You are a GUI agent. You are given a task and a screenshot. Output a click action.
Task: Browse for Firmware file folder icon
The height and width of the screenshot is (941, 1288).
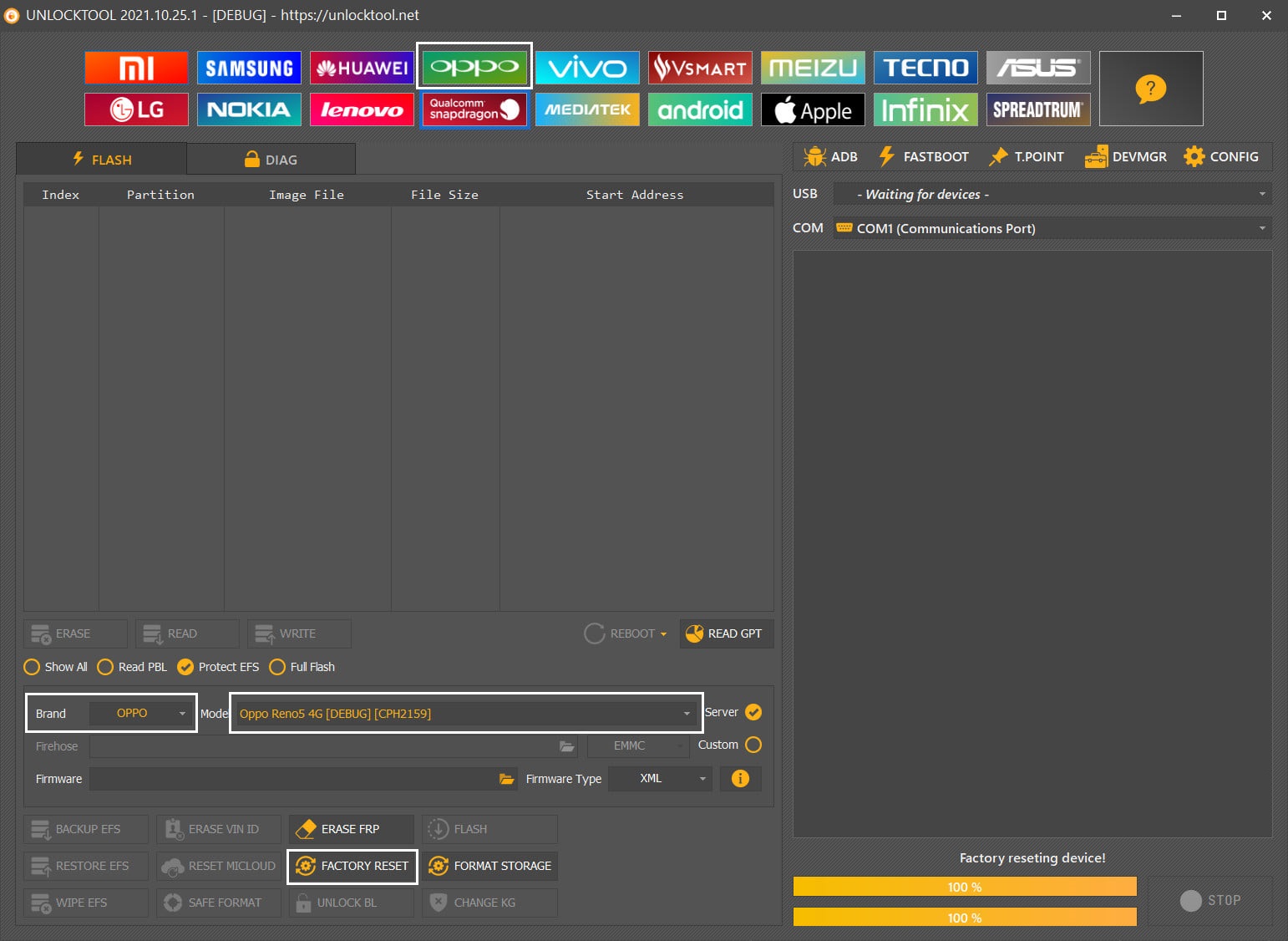[x=506, y=779]
